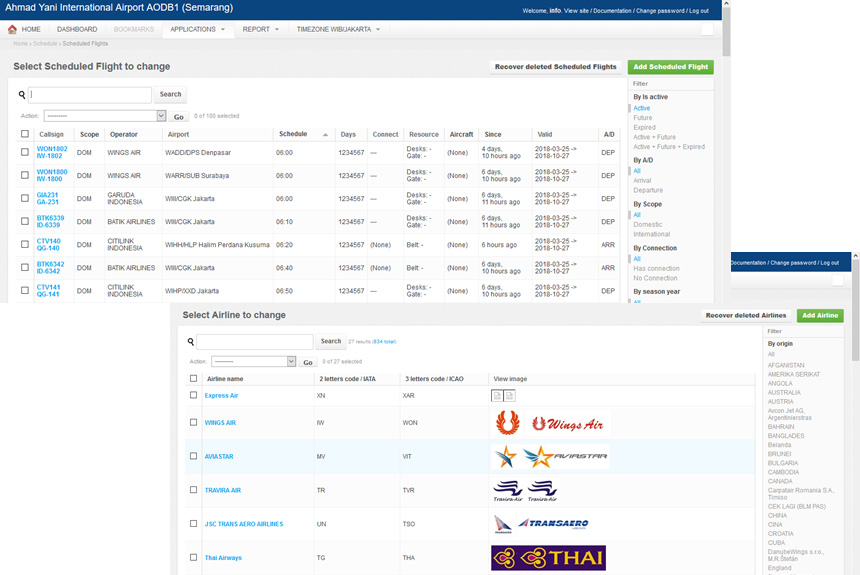
Task: Expand the Applications menu
Action: [197, 29]
